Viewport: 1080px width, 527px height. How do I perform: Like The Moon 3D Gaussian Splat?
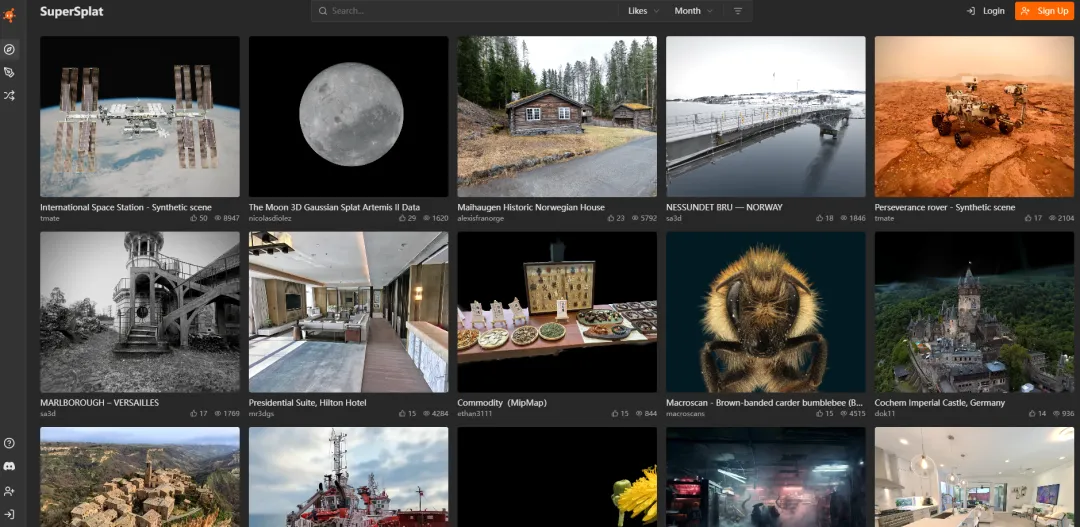point(402,218)
